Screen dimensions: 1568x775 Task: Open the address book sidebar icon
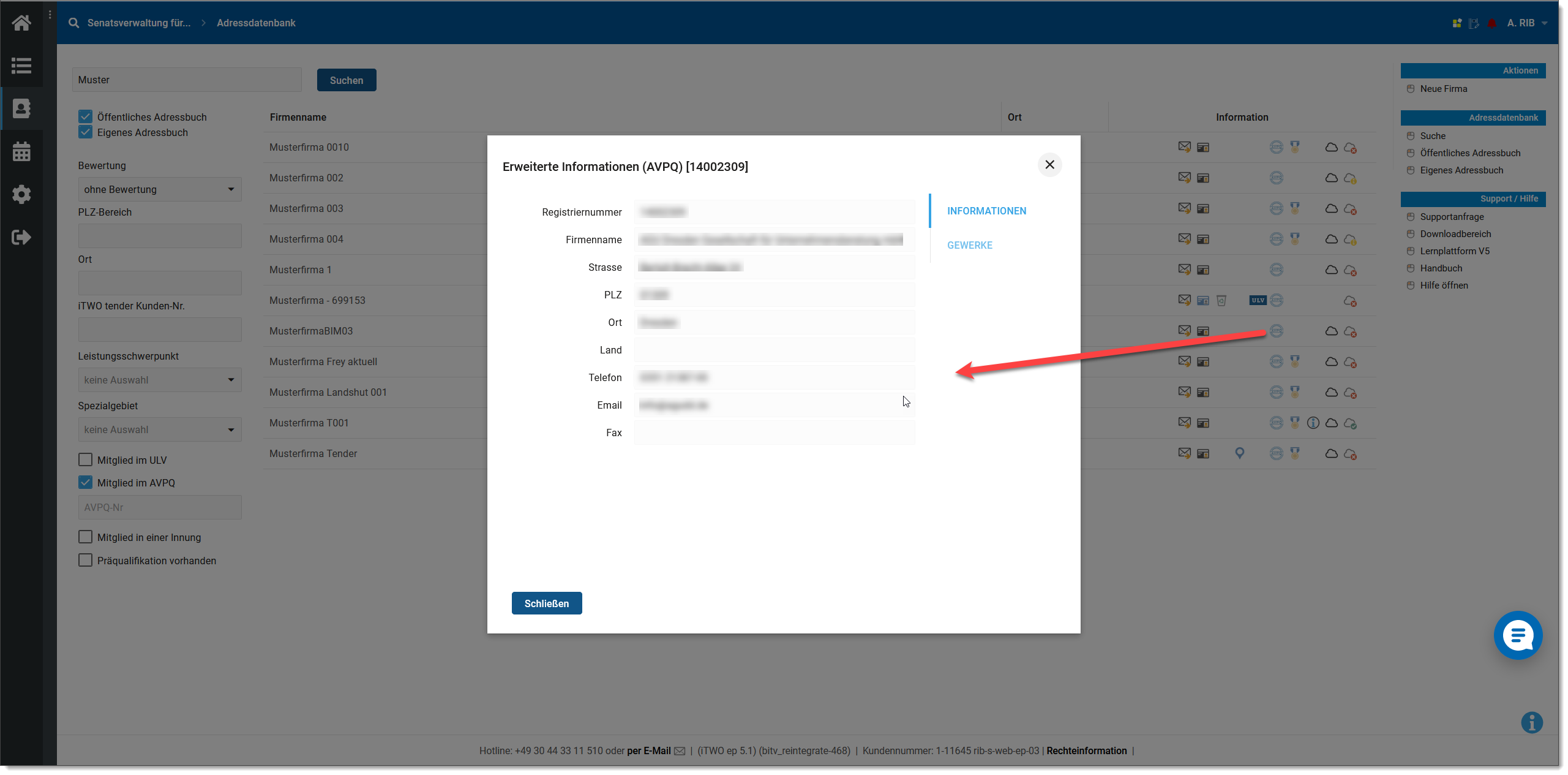[x=21, y=108]
